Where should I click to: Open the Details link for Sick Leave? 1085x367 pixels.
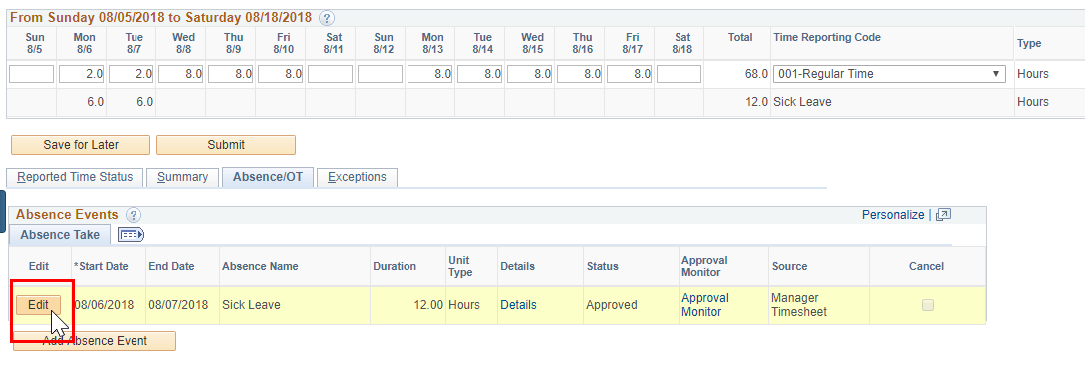click(518, 305)
